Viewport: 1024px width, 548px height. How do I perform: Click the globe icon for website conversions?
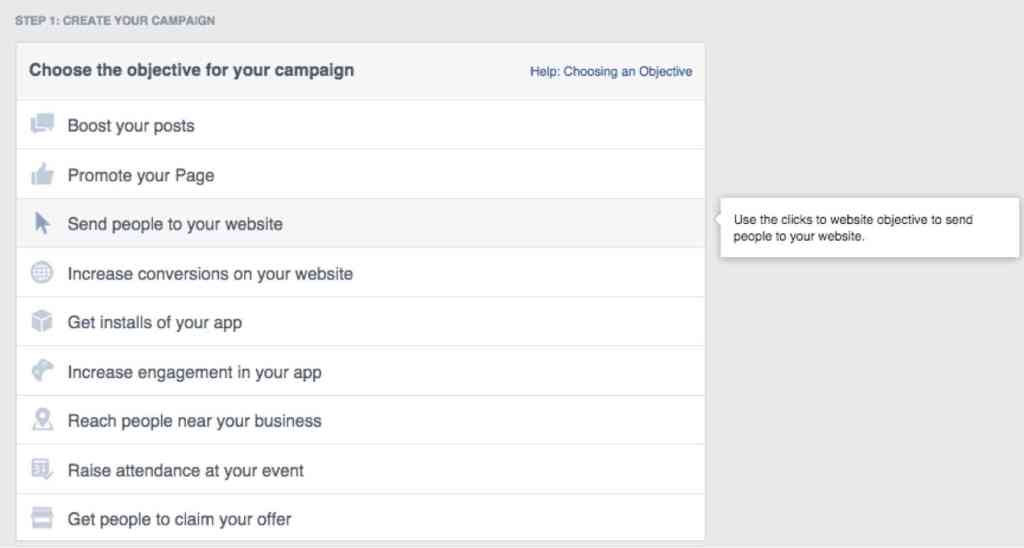click(42, 273)
